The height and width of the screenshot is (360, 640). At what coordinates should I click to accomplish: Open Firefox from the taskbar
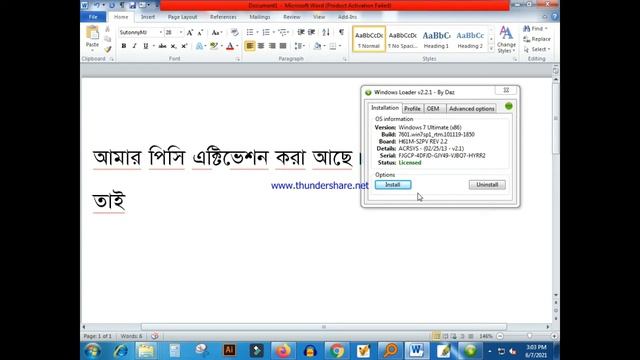pos(283,351)
